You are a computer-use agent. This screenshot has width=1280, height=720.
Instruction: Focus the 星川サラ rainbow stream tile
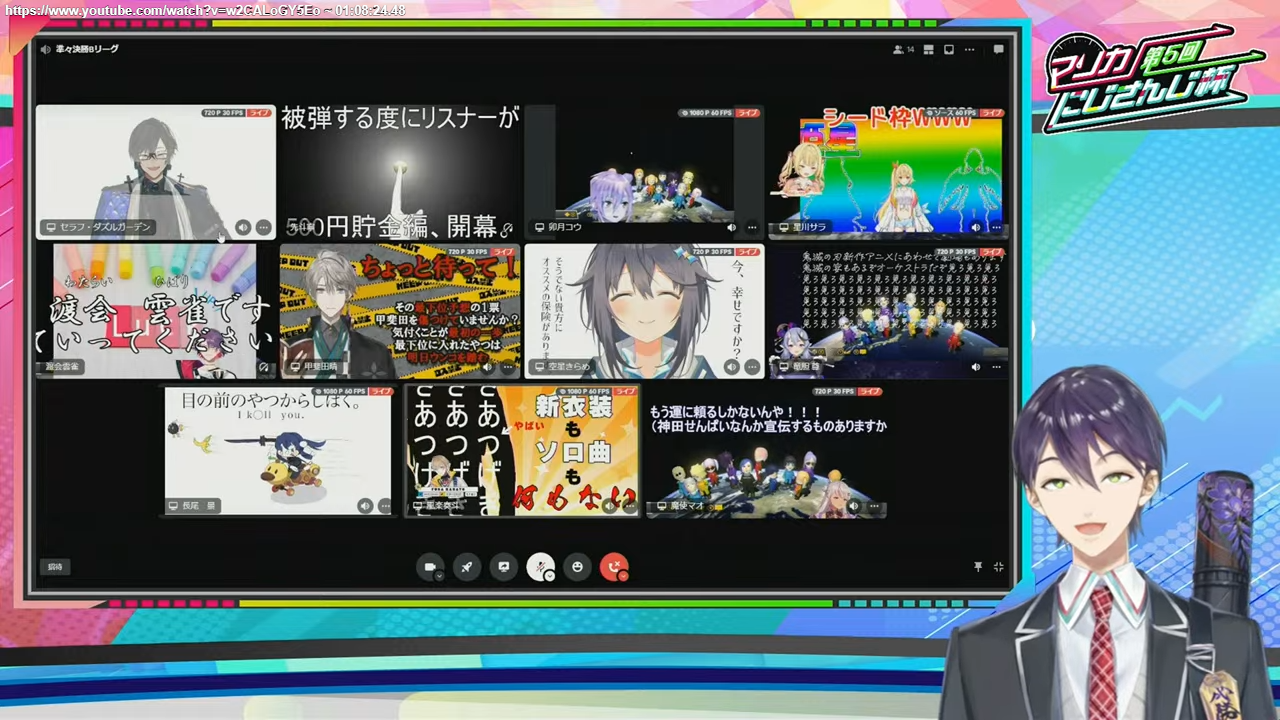coord(888,172)
